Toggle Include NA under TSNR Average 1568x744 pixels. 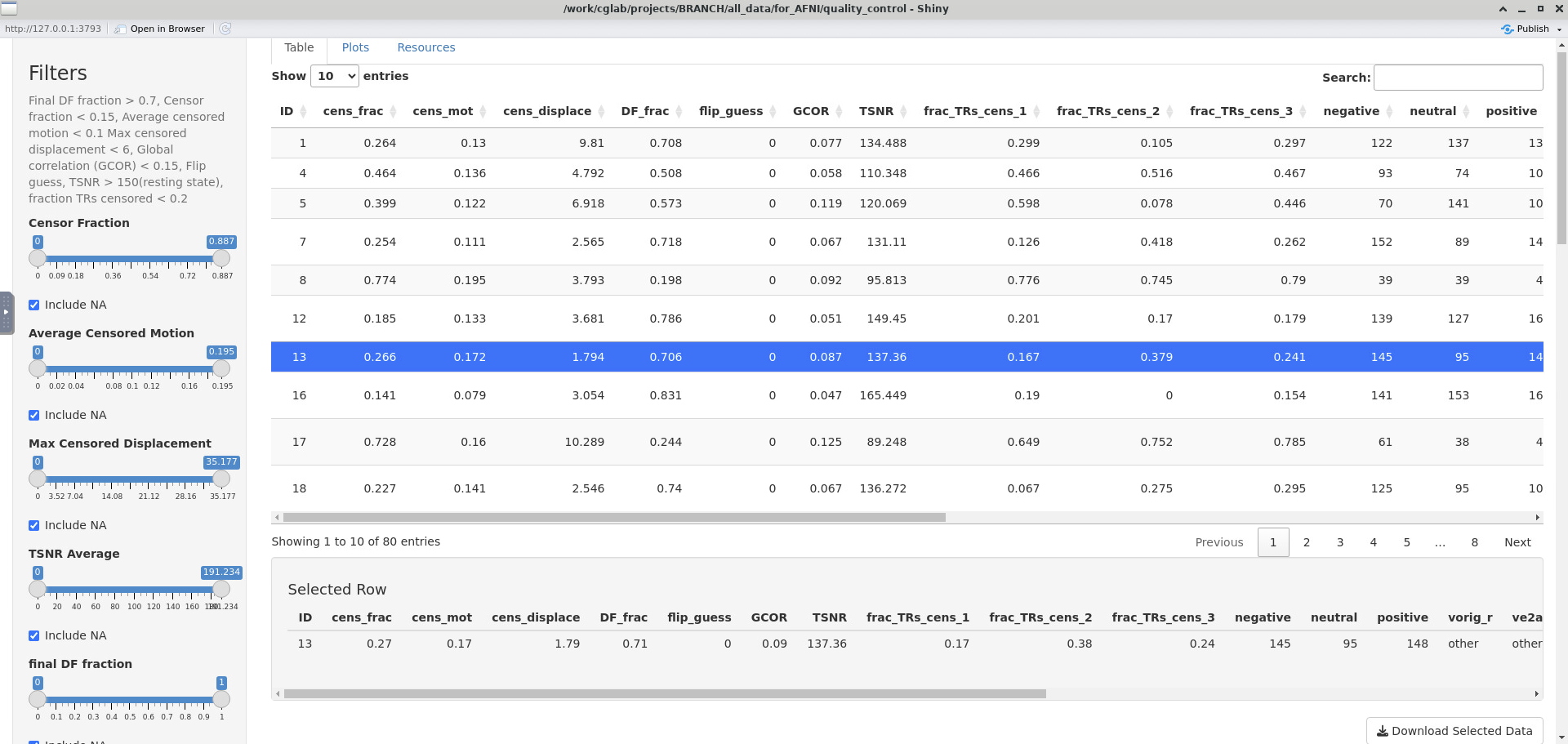[33, 635]
